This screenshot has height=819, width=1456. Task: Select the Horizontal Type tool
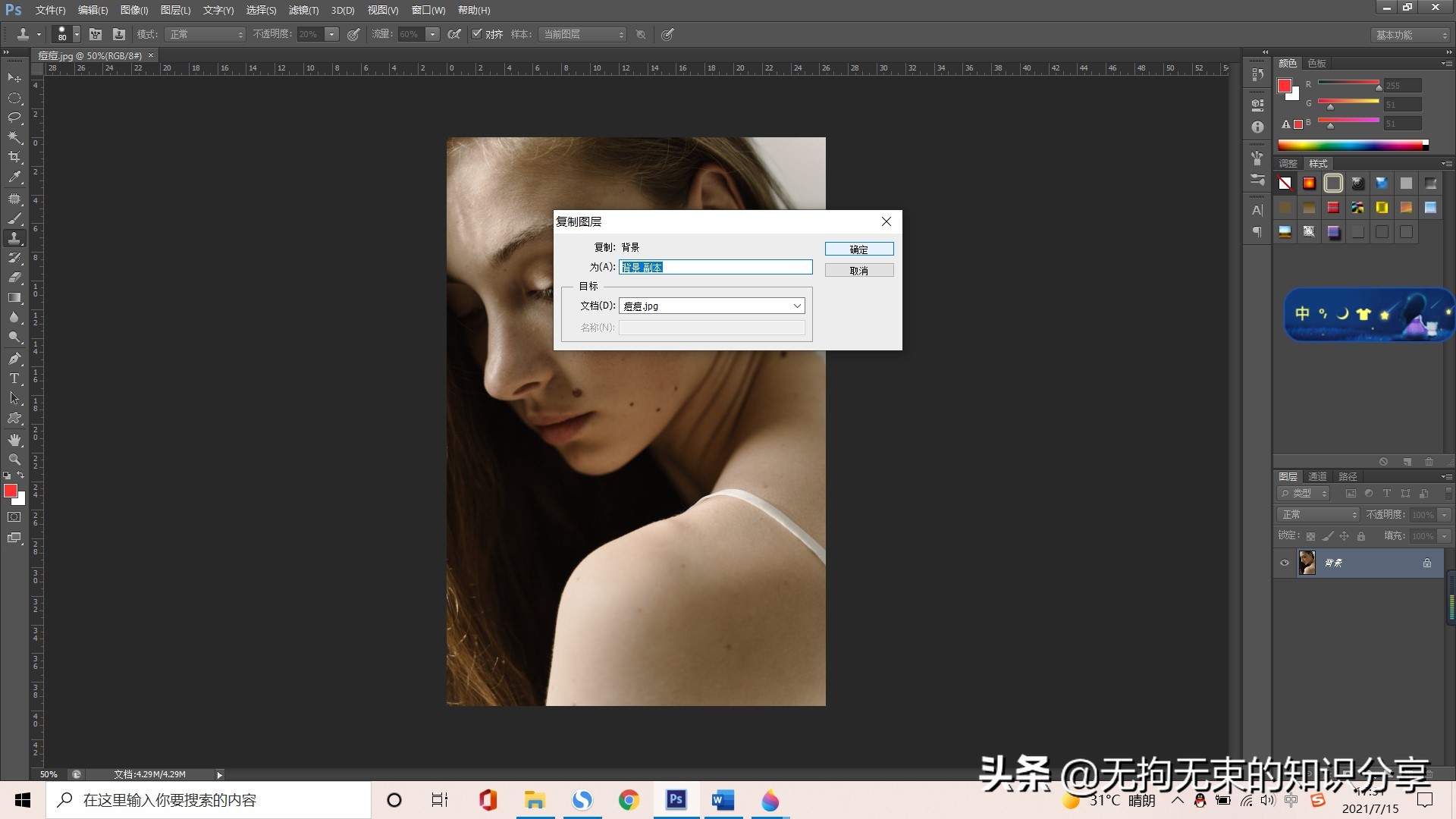click(x=14, y=378)
